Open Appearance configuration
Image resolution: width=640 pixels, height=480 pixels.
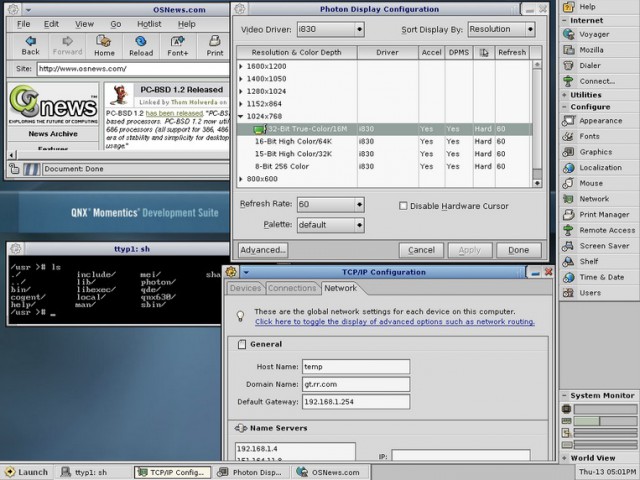click(600, 121)
